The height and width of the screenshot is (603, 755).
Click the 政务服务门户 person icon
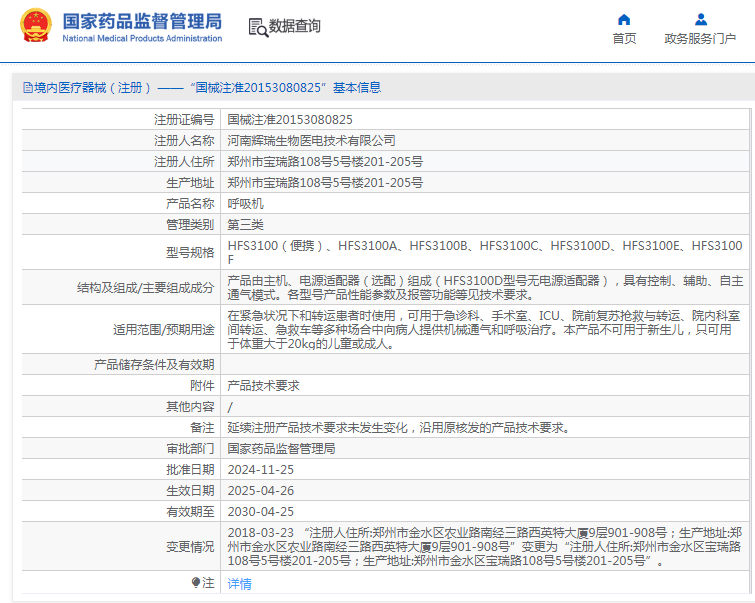(x=700, y=19)
